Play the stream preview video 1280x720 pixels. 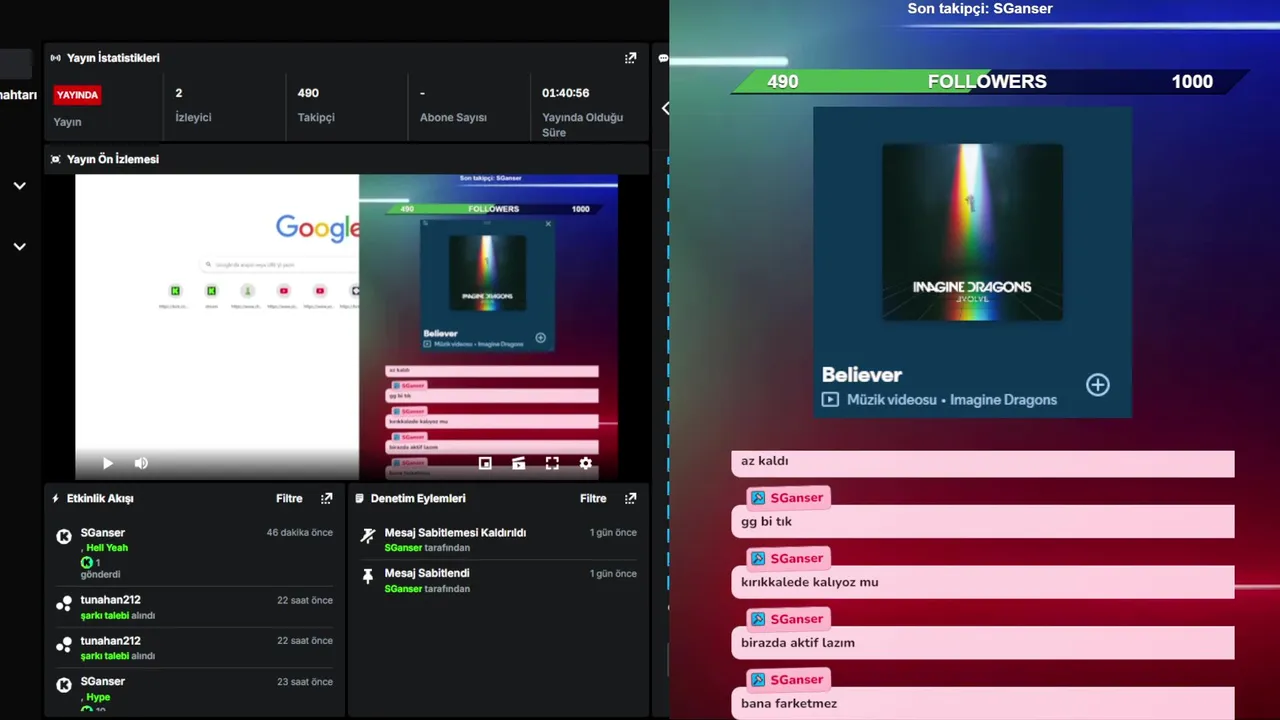(x=108, y=463)
